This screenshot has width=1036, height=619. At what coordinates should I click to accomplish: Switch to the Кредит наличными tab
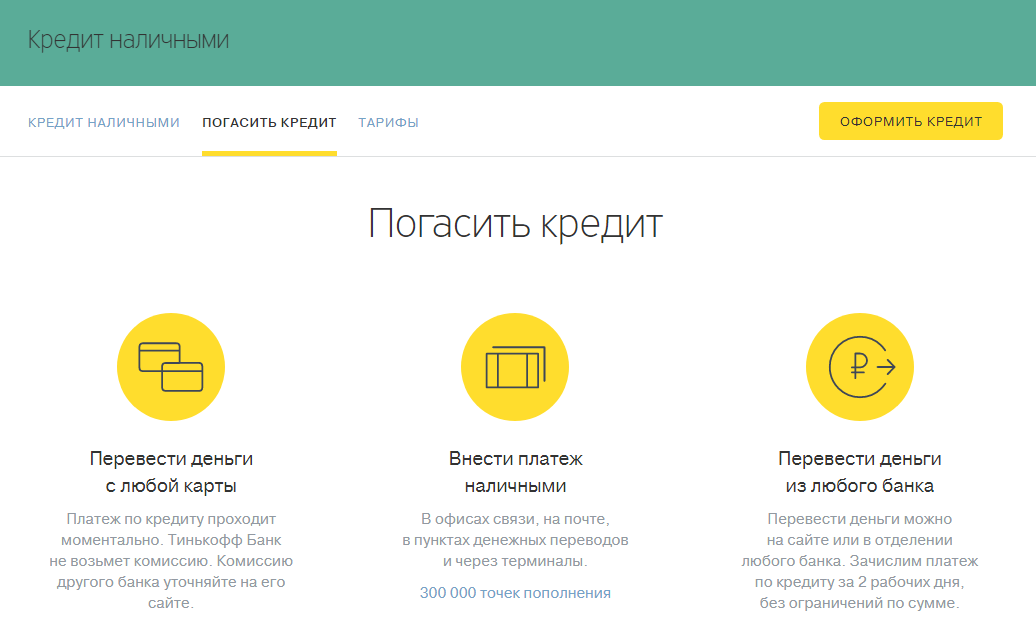click(x=104, y=123)
